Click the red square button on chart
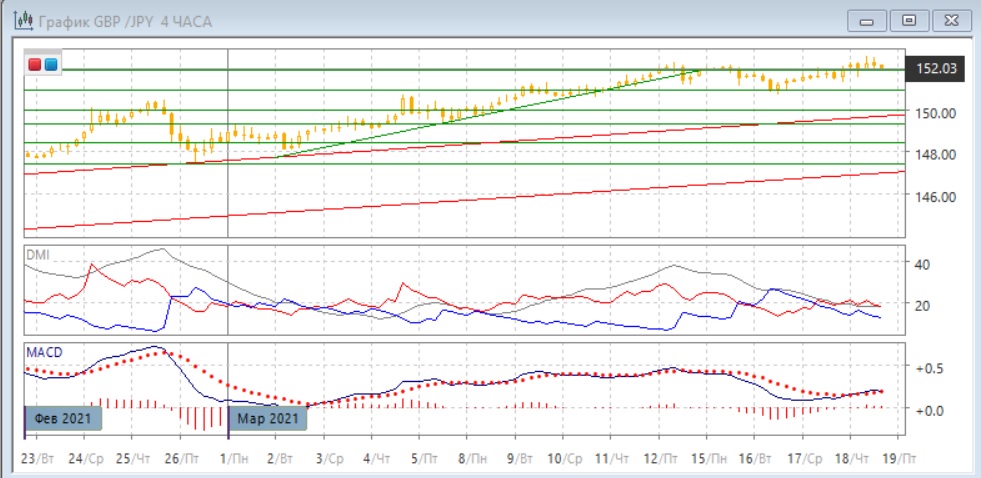 (36, 65)
